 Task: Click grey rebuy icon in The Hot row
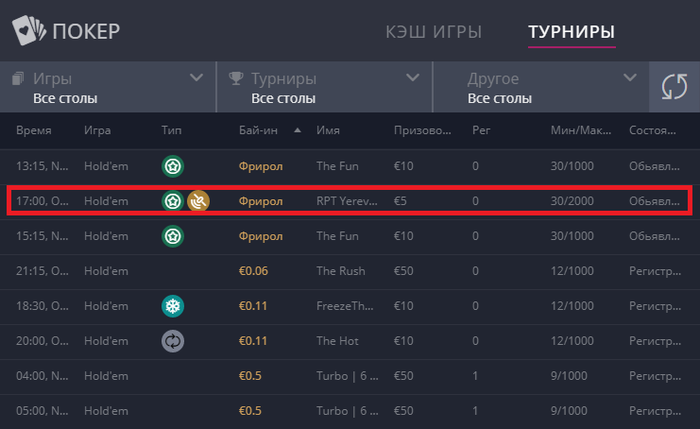[x=172, y=341]
